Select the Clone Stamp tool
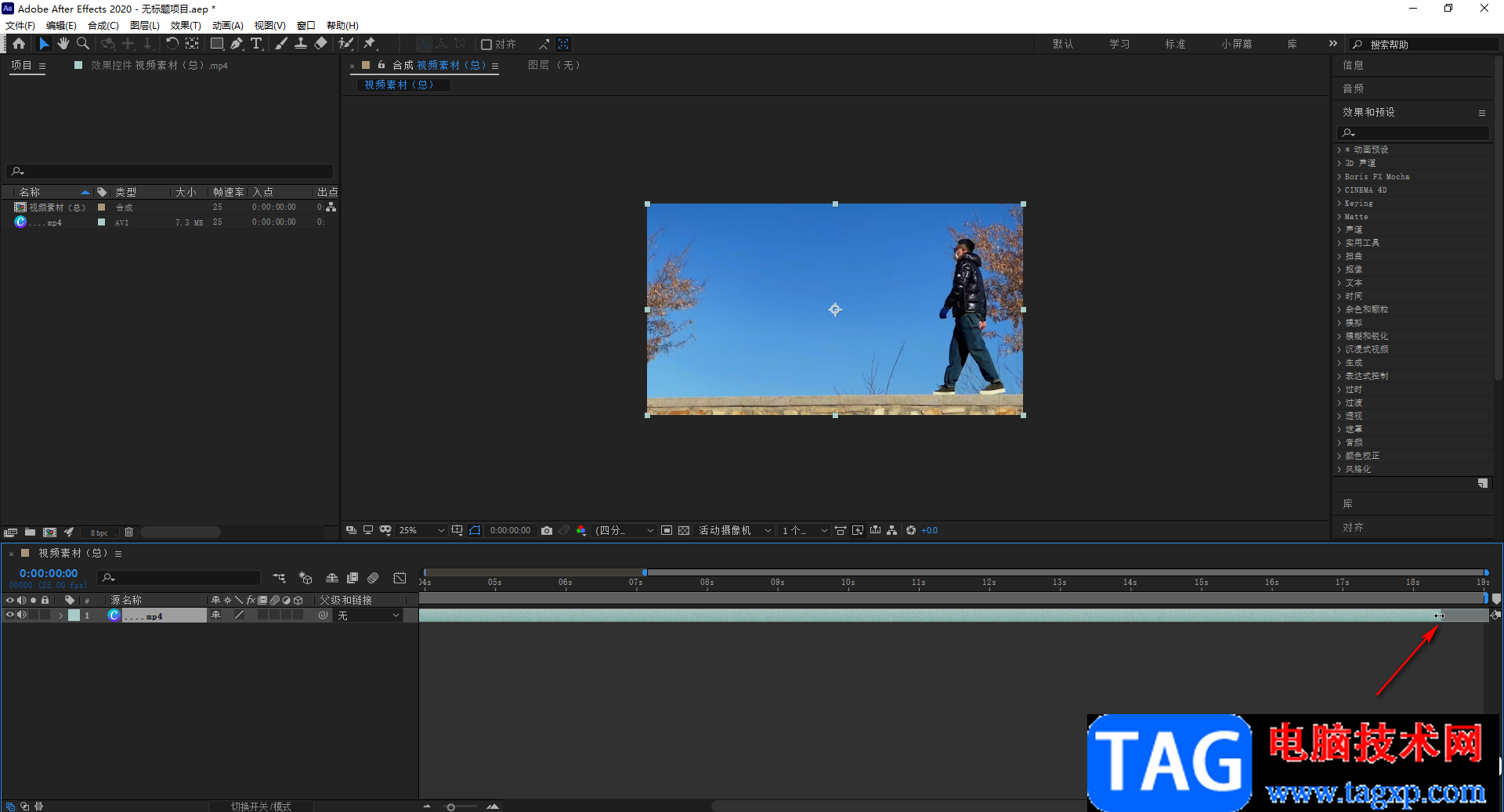The image size is (1504, 812). tap(300, 44)
